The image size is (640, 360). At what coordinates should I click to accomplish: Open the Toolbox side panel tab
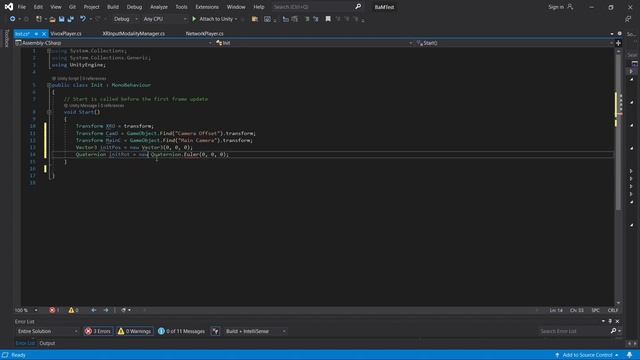click(x=6, y=38)
